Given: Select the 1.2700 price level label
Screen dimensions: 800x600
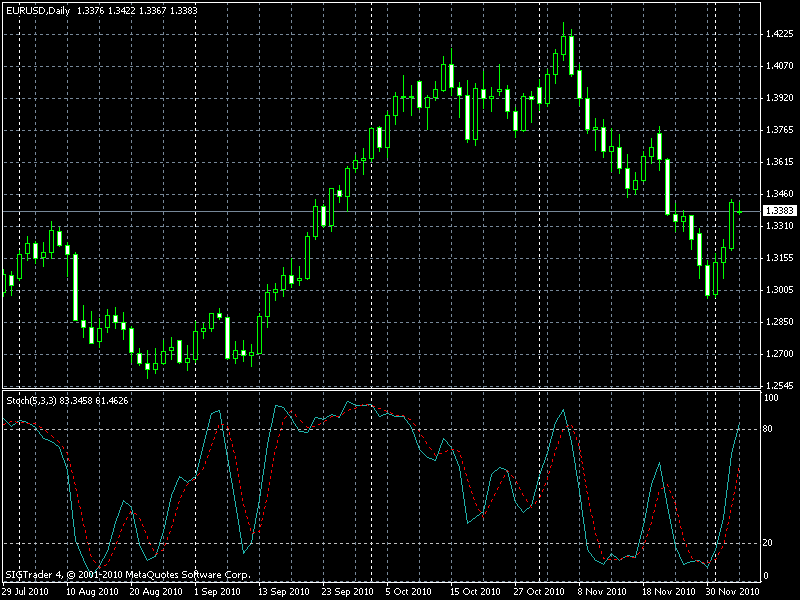Looking at the screenshot, I should click(x=780, y=354).
